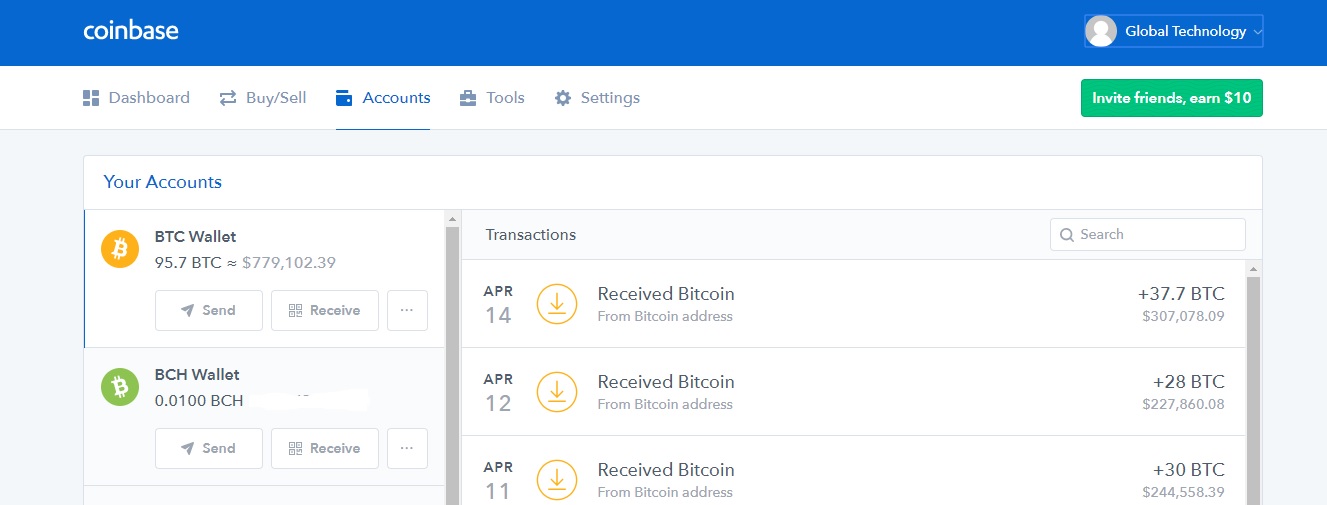The height and width of the screenshot is (505, 1327).
Task: Open the Global Technology account dropdown
Action: coord(1174,31)
